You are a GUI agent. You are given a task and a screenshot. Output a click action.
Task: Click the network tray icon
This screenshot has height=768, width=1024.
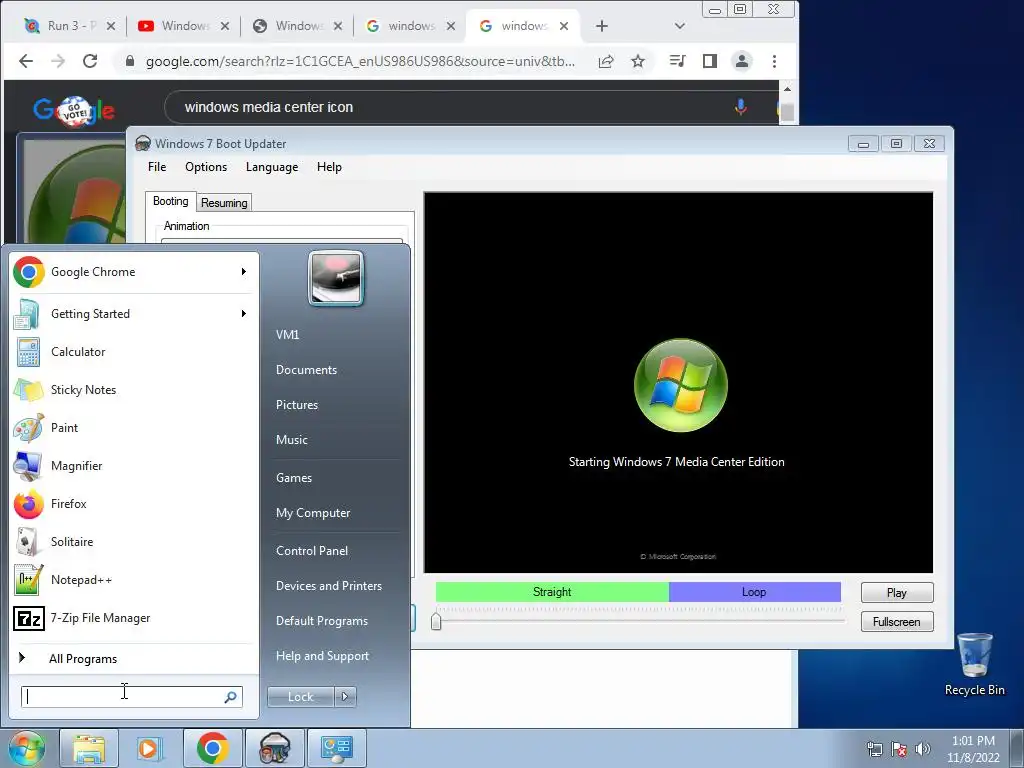point(874,749)
